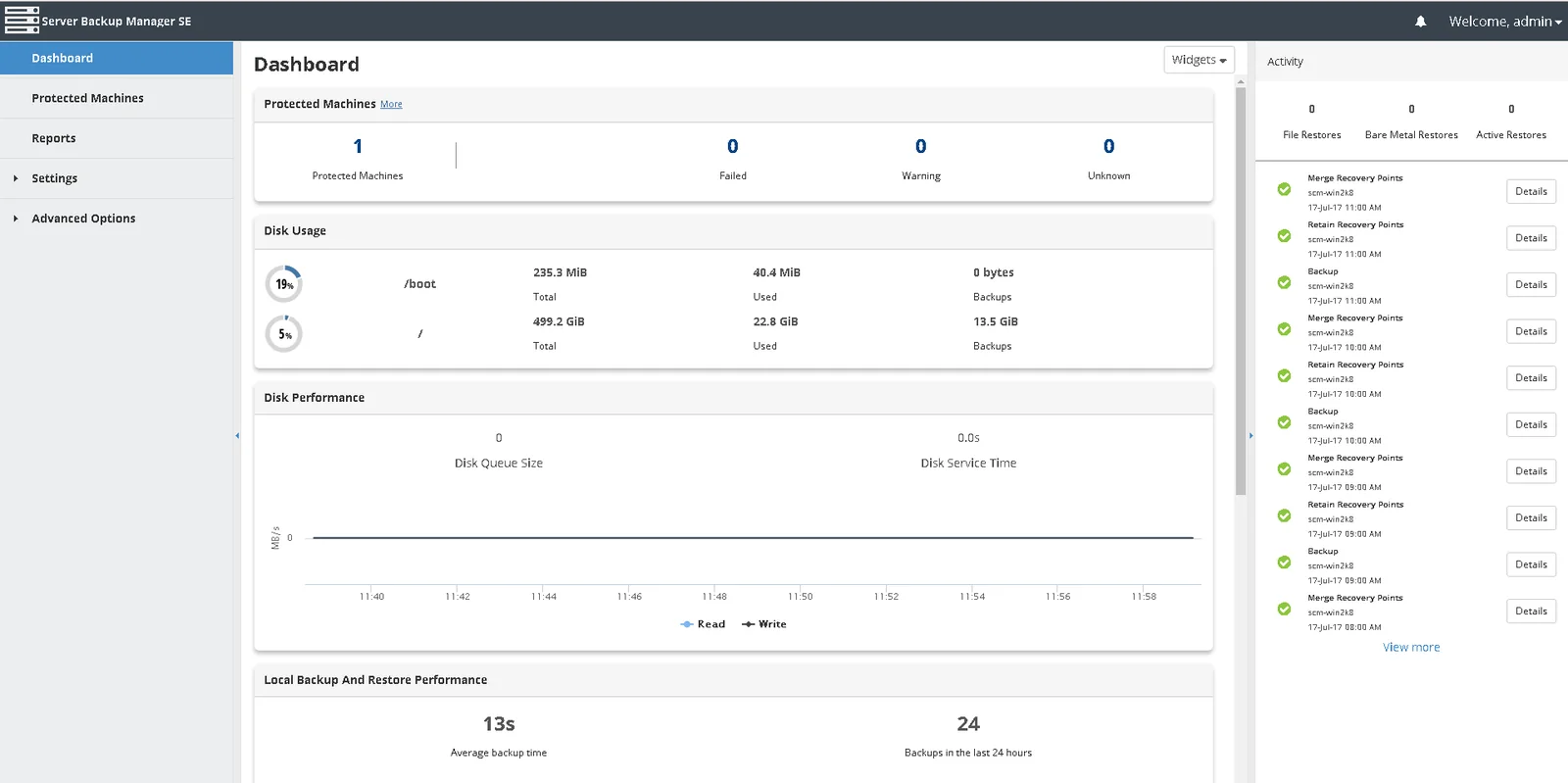This screenshot has height=783, width=1568.
Task: Open Details for Backup at 10:00 AM
Action: pos(1531,424)
